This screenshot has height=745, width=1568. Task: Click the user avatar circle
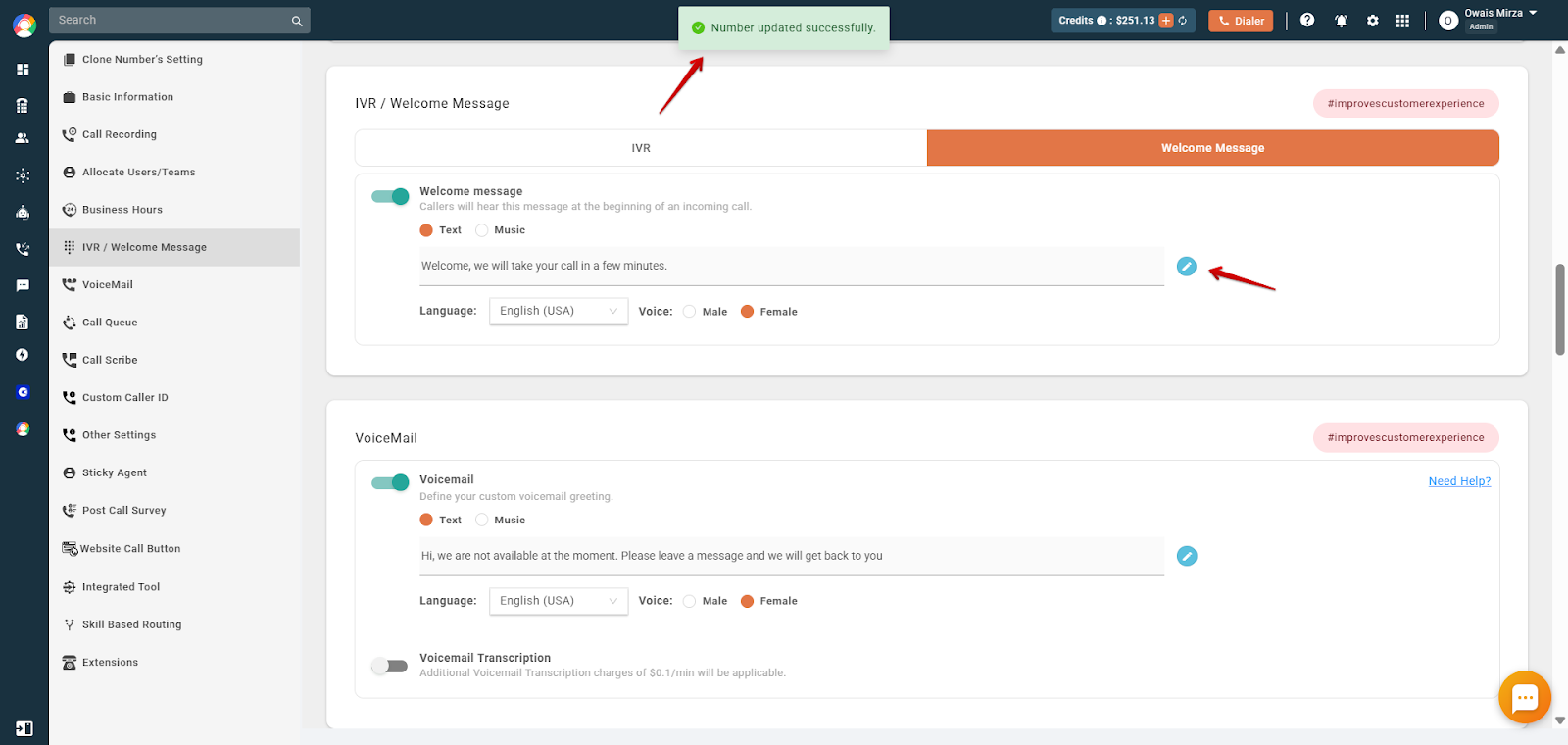tap(1448, 21)
